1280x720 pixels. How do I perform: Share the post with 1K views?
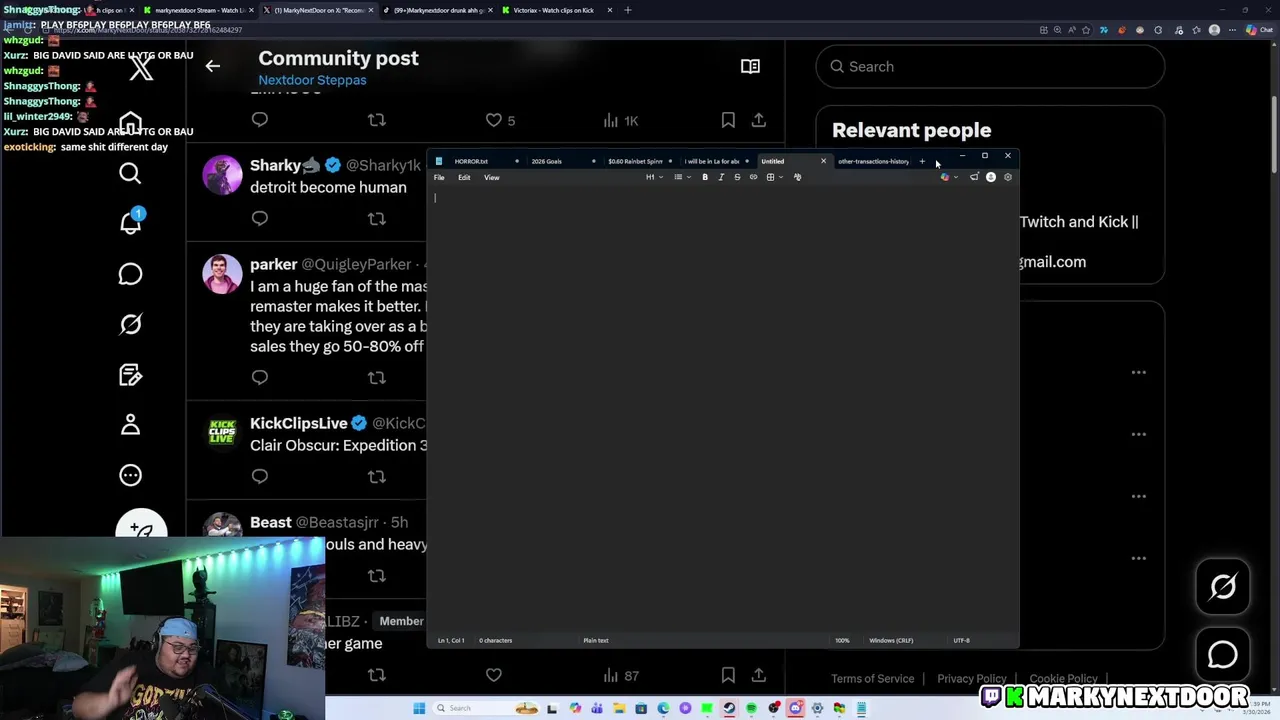tap(759, 120)
